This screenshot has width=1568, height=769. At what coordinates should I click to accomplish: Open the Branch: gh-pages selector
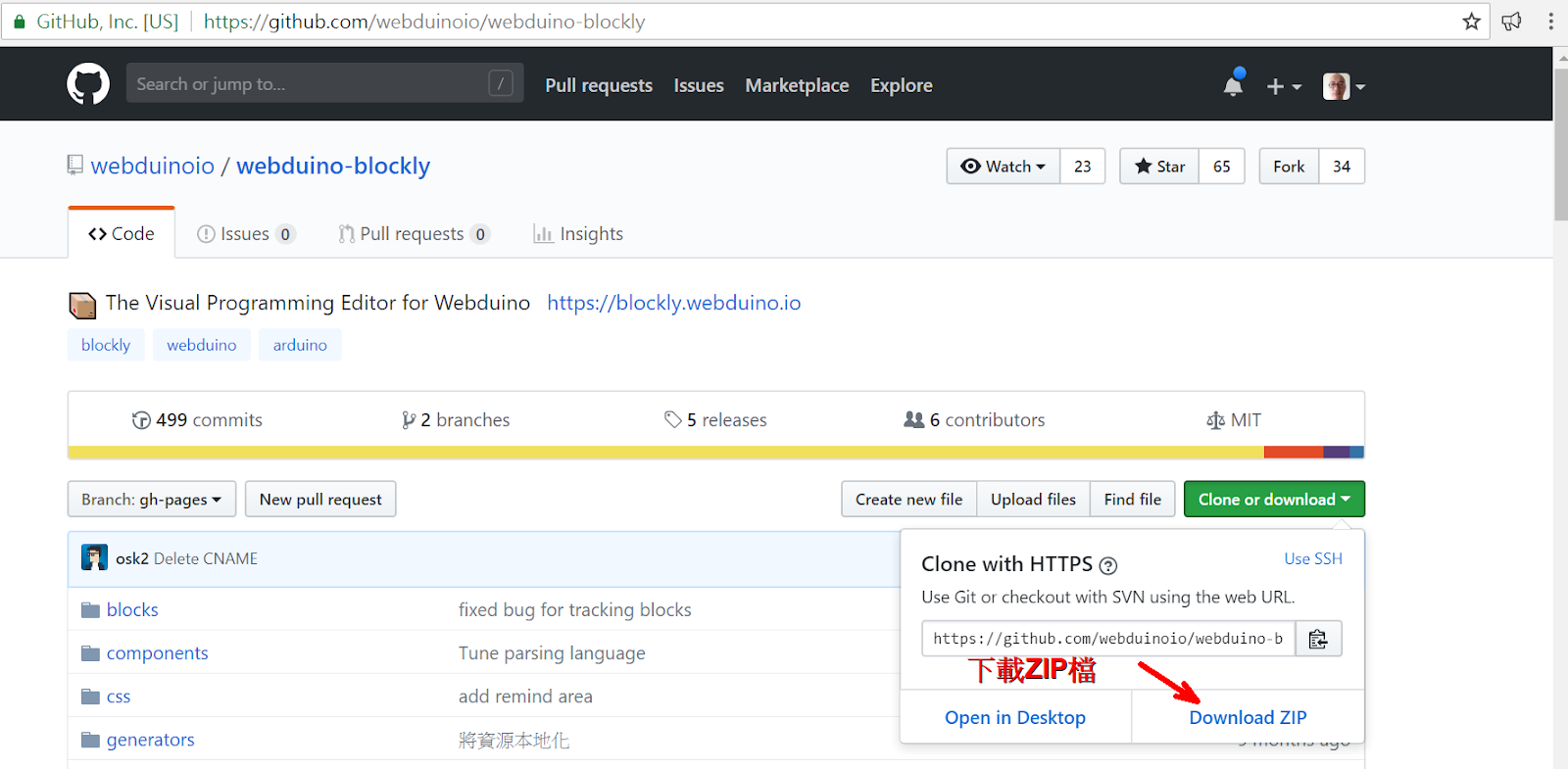point(152,500)
